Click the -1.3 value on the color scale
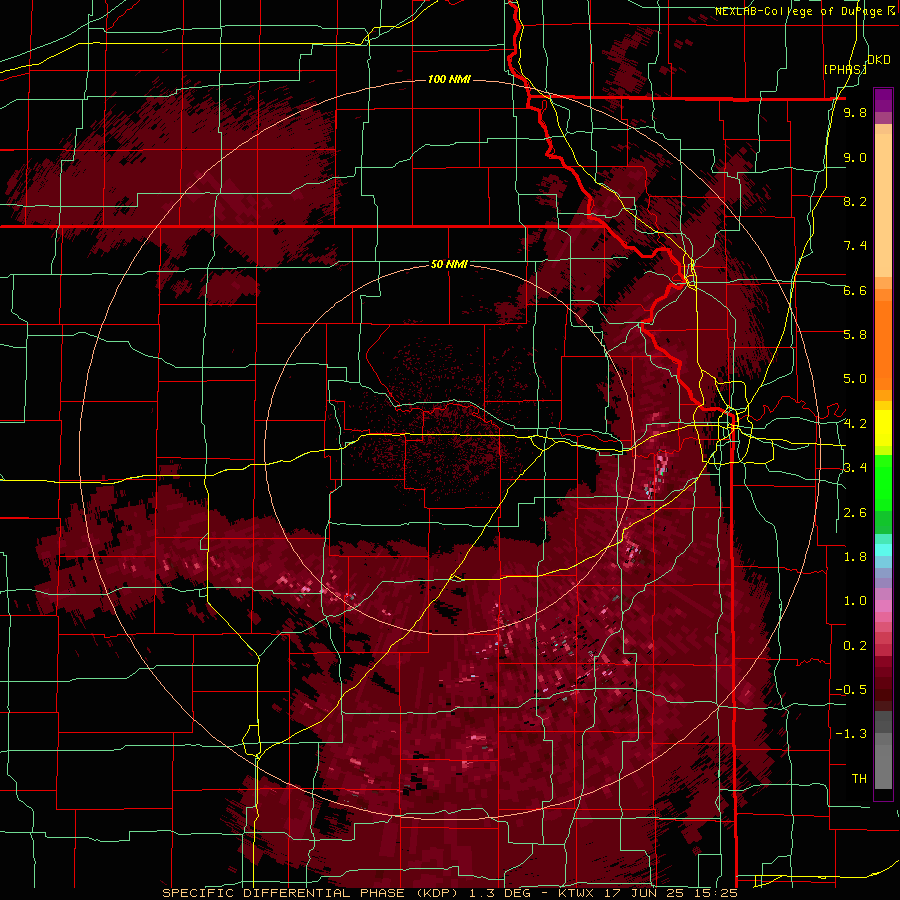This screenshot has height=900, width=900. pos(851,734)
